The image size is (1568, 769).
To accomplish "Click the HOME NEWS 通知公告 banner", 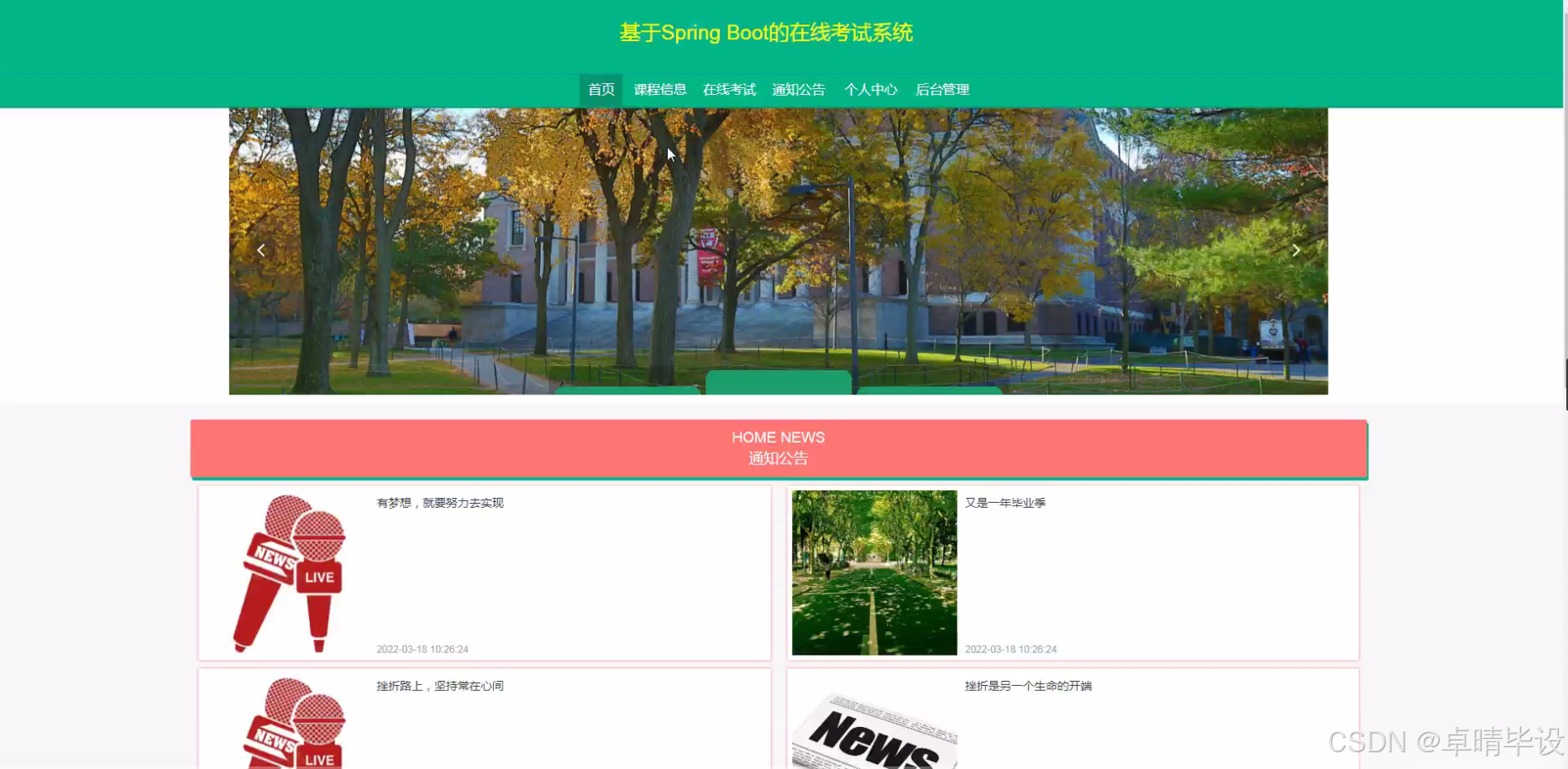I will (x=779, y=447).
